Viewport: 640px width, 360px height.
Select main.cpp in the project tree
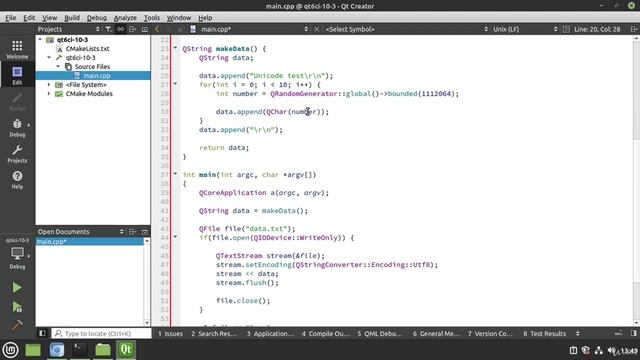point(97,76)
